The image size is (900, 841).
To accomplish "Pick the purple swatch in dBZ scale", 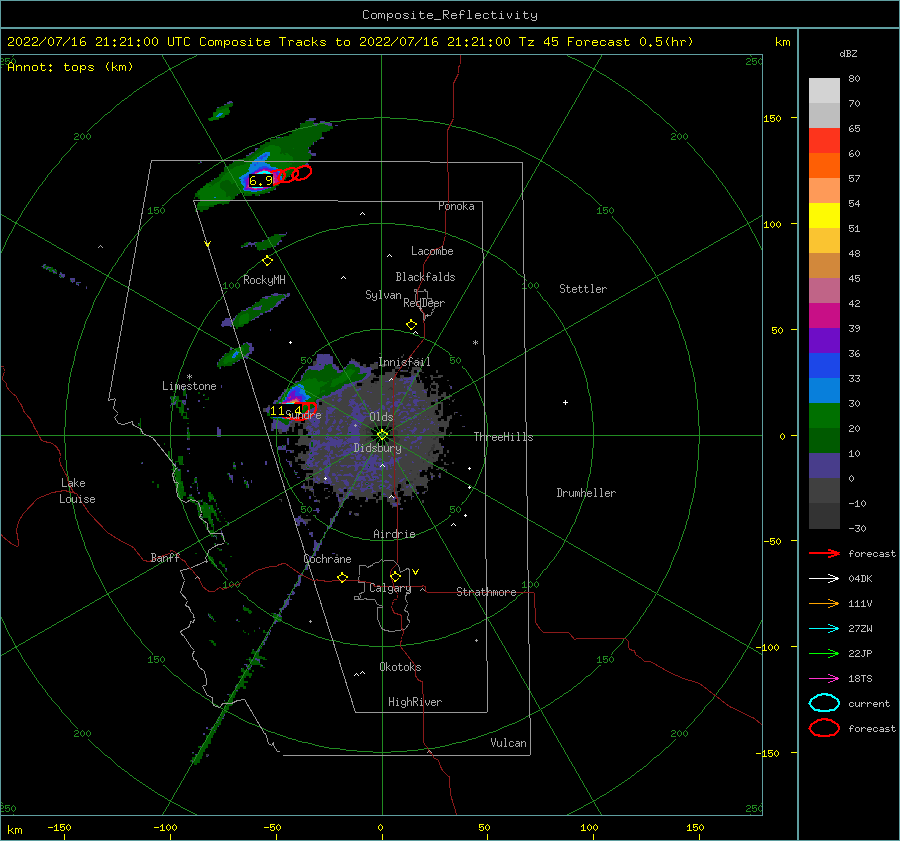I will pyautogui.click(x=824, y=340).
